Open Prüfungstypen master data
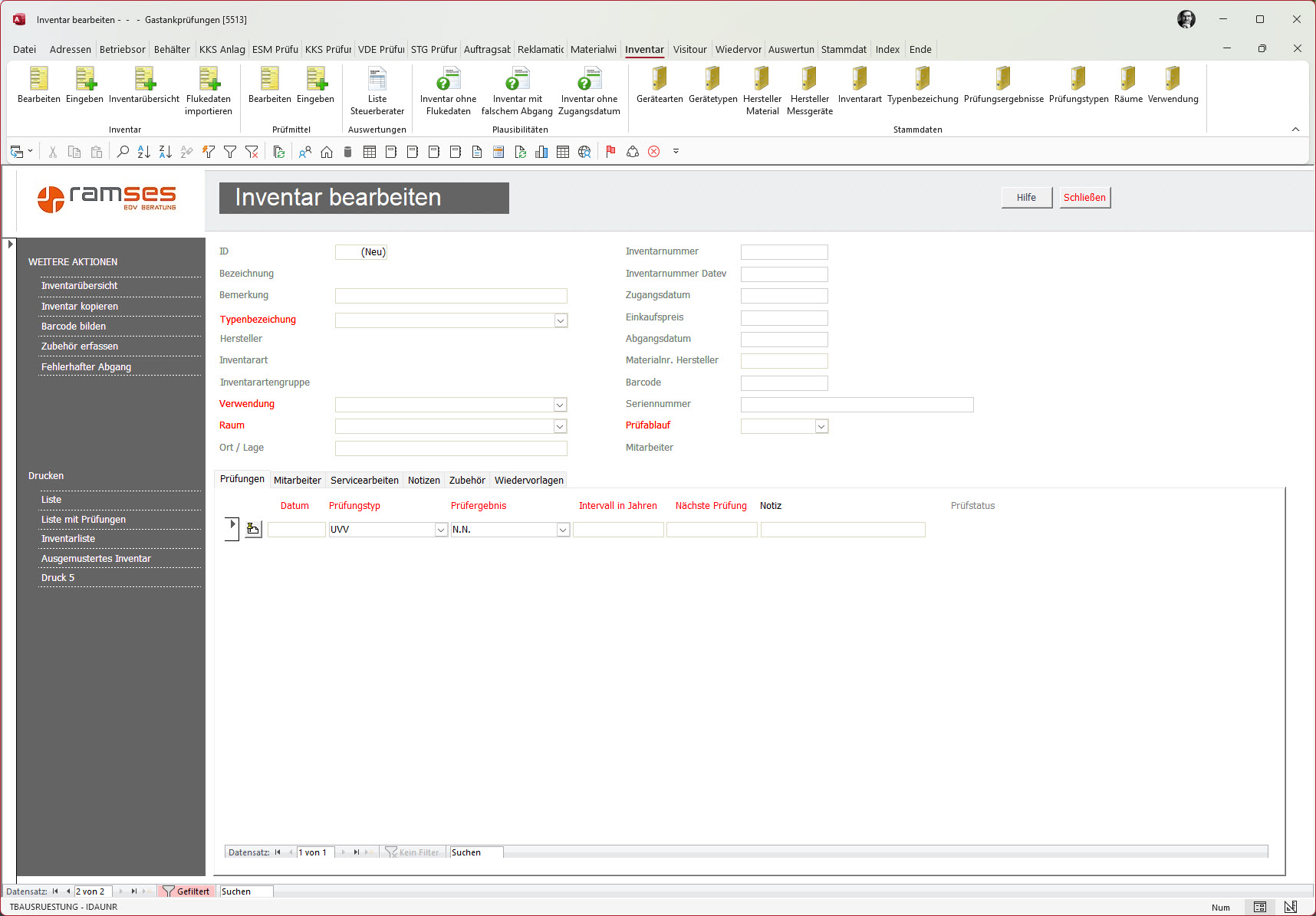 pos(1078,84)
